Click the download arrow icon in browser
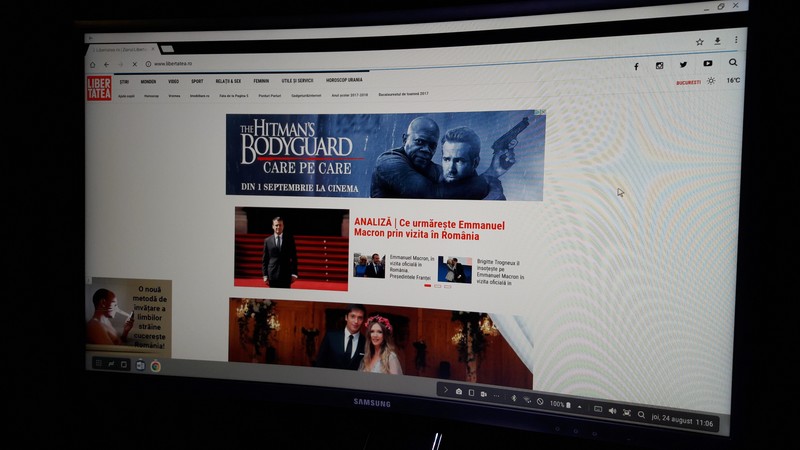 point(717,41)
